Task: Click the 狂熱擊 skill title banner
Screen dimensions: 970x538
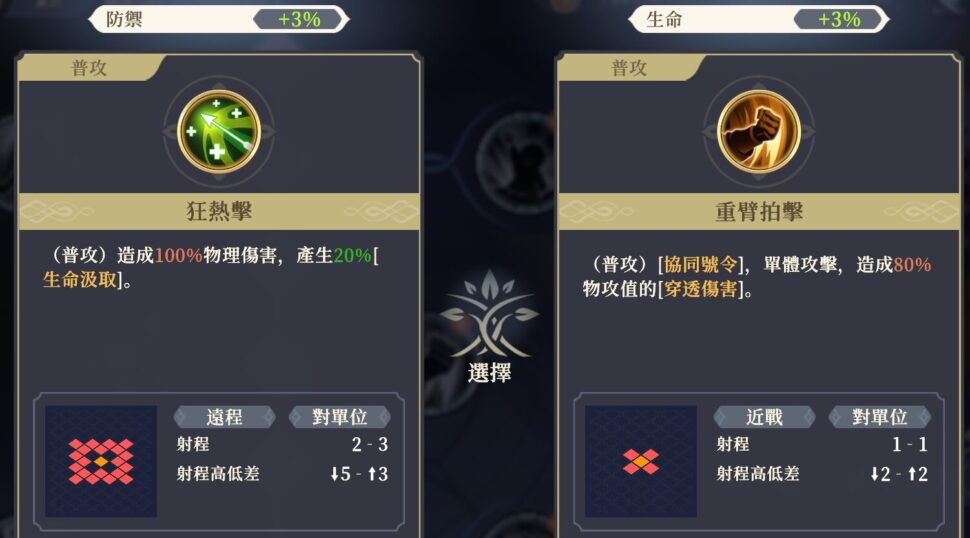Action: coord(219,211)
